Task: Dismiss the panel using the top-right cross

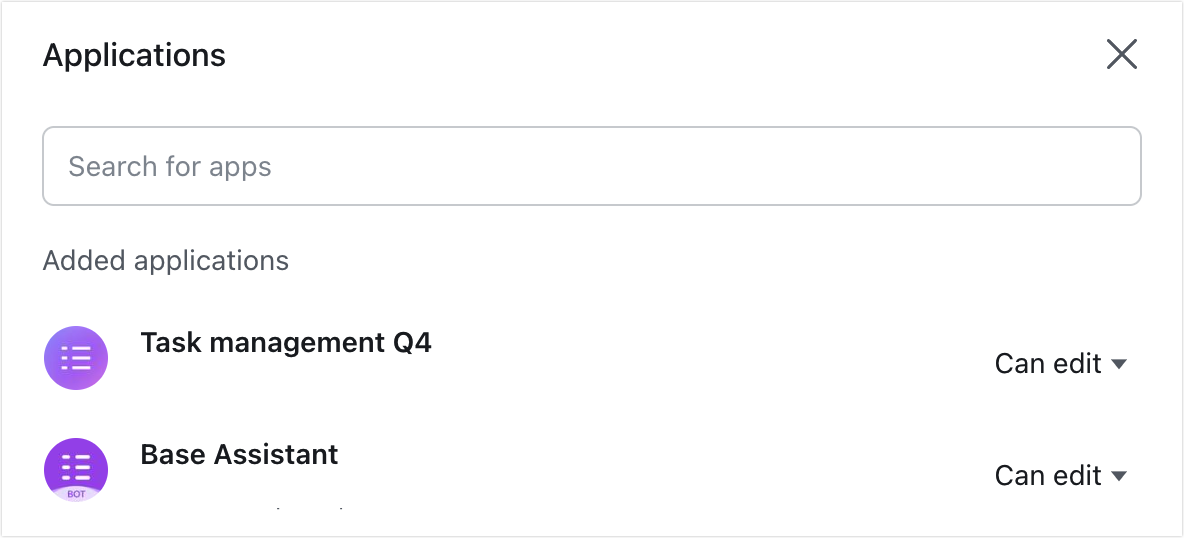Action: point(1121,54)
